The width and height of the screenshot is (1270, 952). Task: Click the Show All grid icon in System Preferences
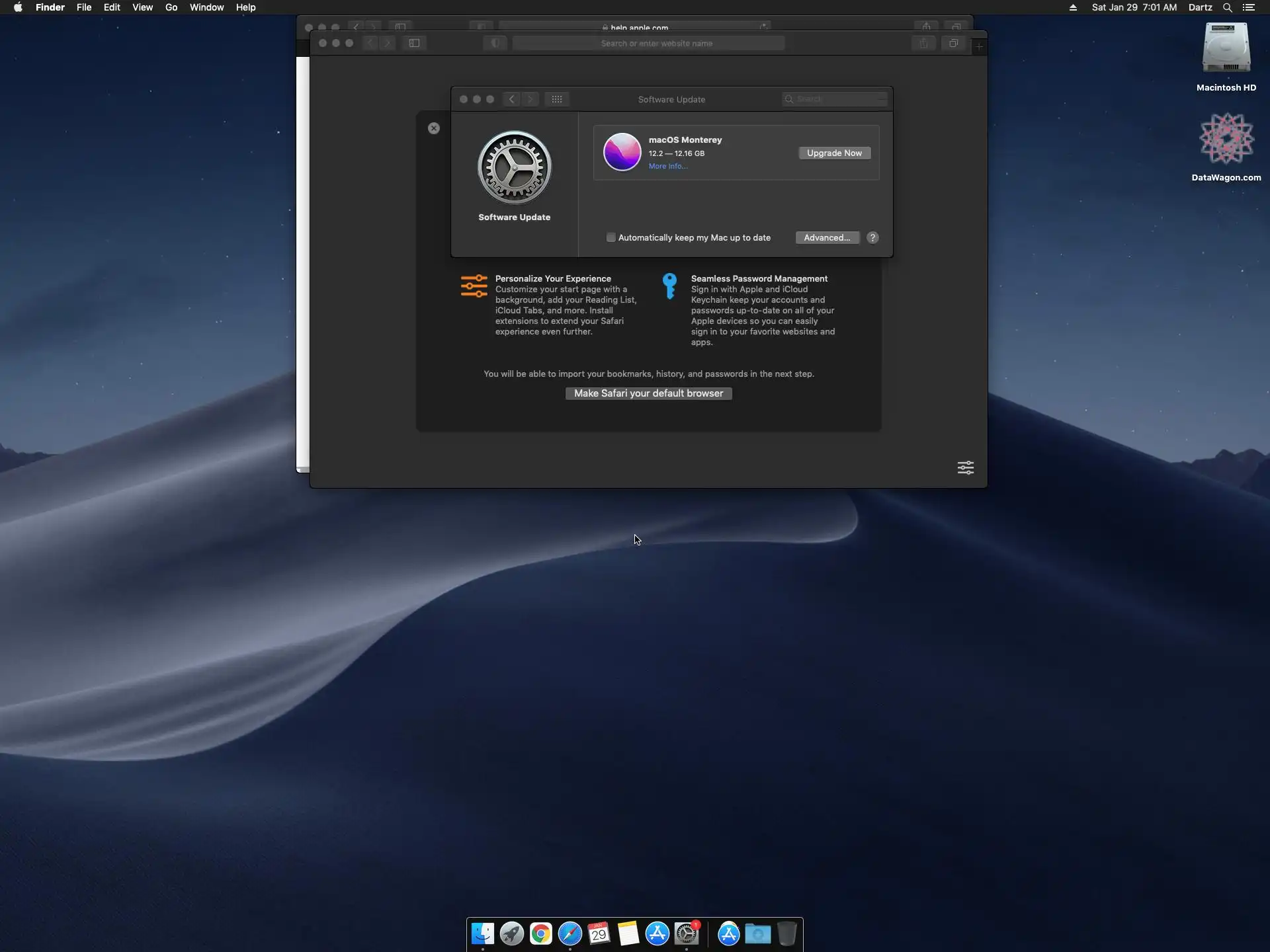pyautogui.click(x=557, y=99)
